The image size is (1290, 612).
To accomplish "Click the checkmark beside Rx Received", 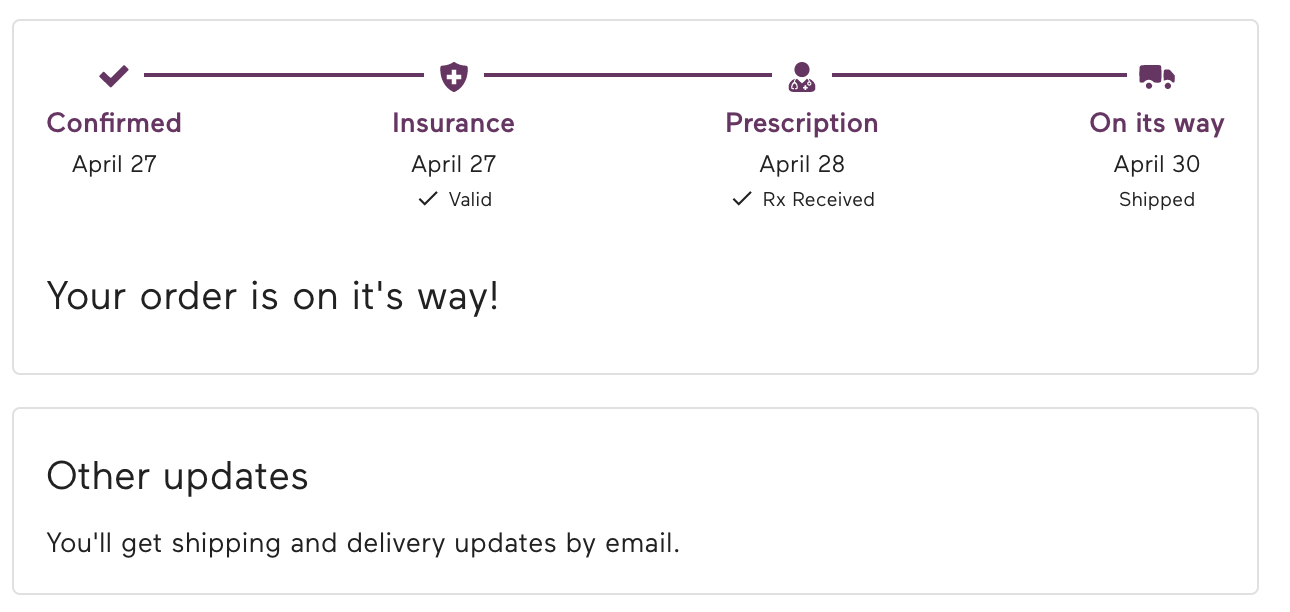I will click(741, 199).
